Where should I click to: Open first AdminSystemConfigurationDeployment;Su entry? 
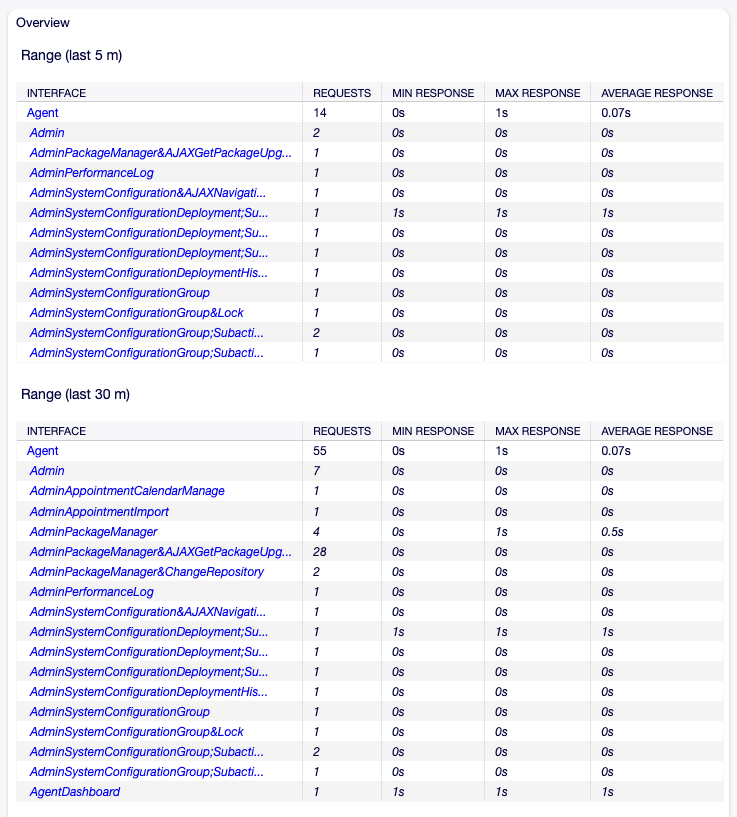[x=152, y=213]
